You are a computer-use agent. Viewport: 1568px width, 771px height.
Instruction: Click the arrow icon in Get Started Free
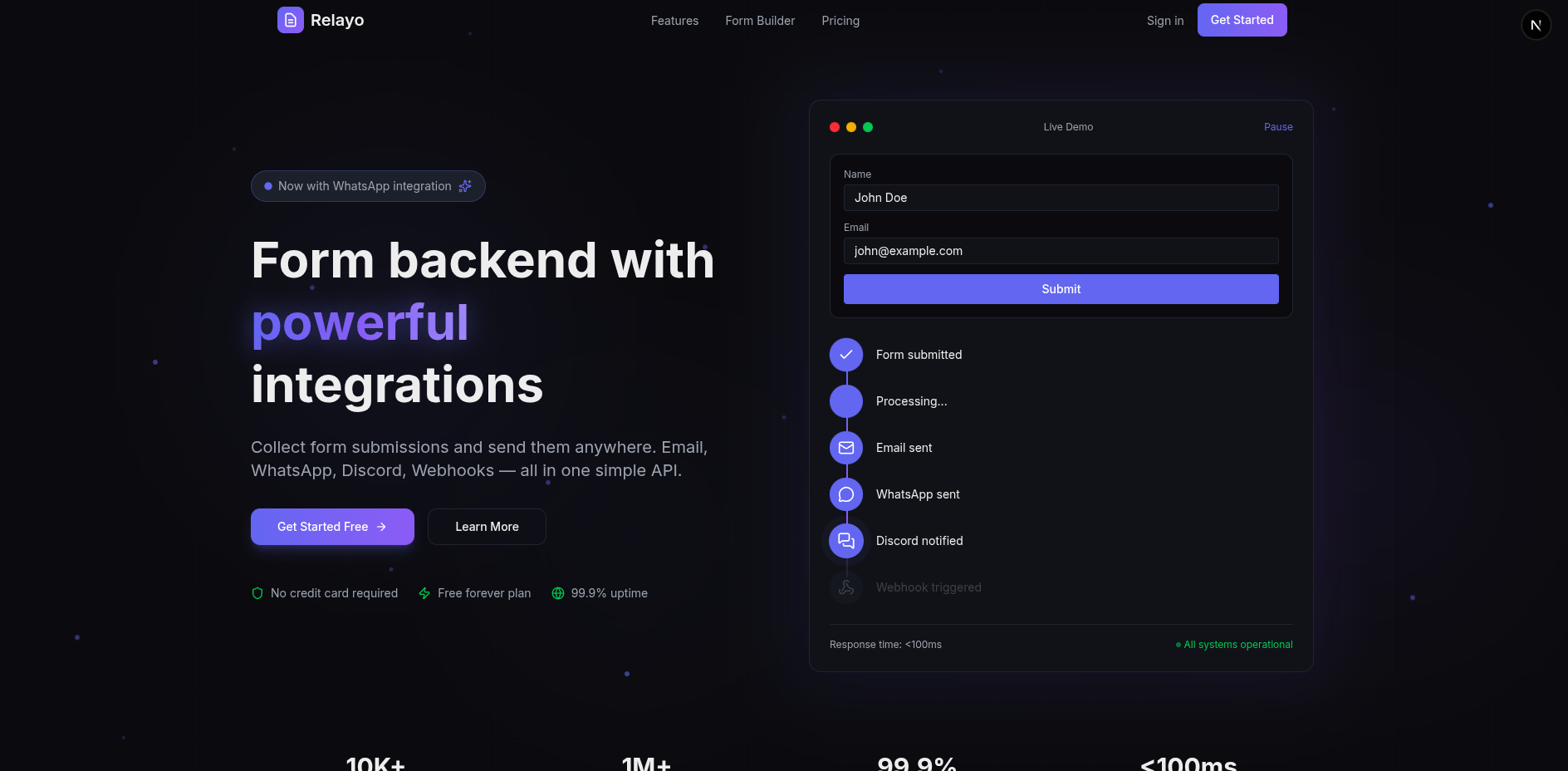click(381, 527)
